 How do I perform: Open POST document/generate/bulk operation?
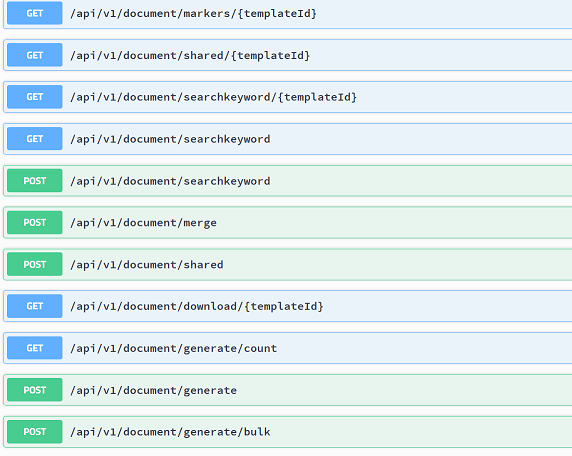(x=288, y=432)
